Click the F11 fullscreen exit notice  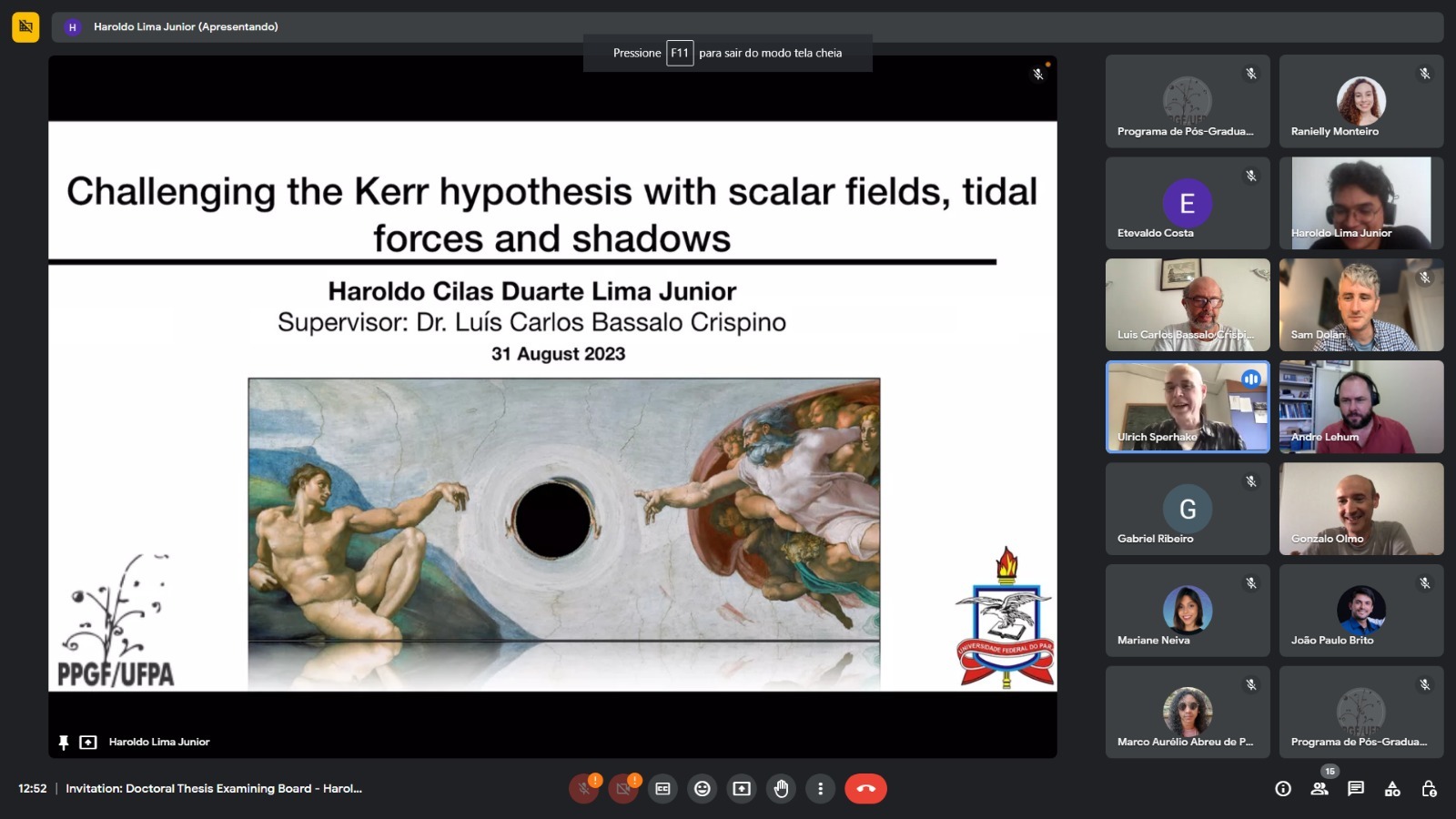coord(728,53)
